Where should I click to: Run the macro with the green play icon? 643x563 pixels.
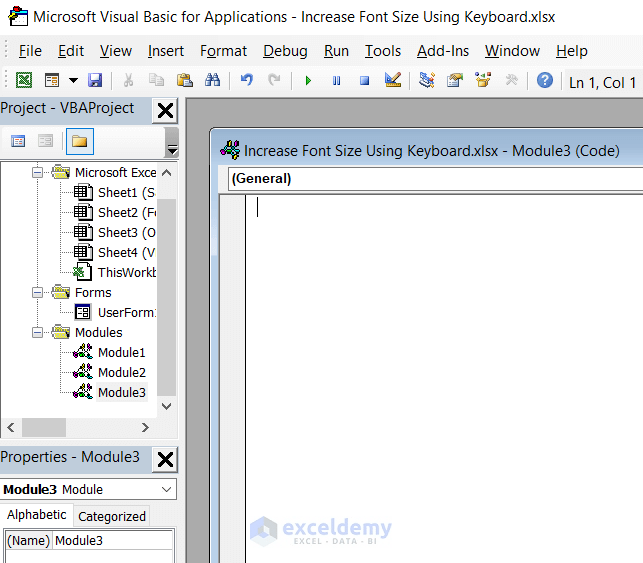(308, 81)
